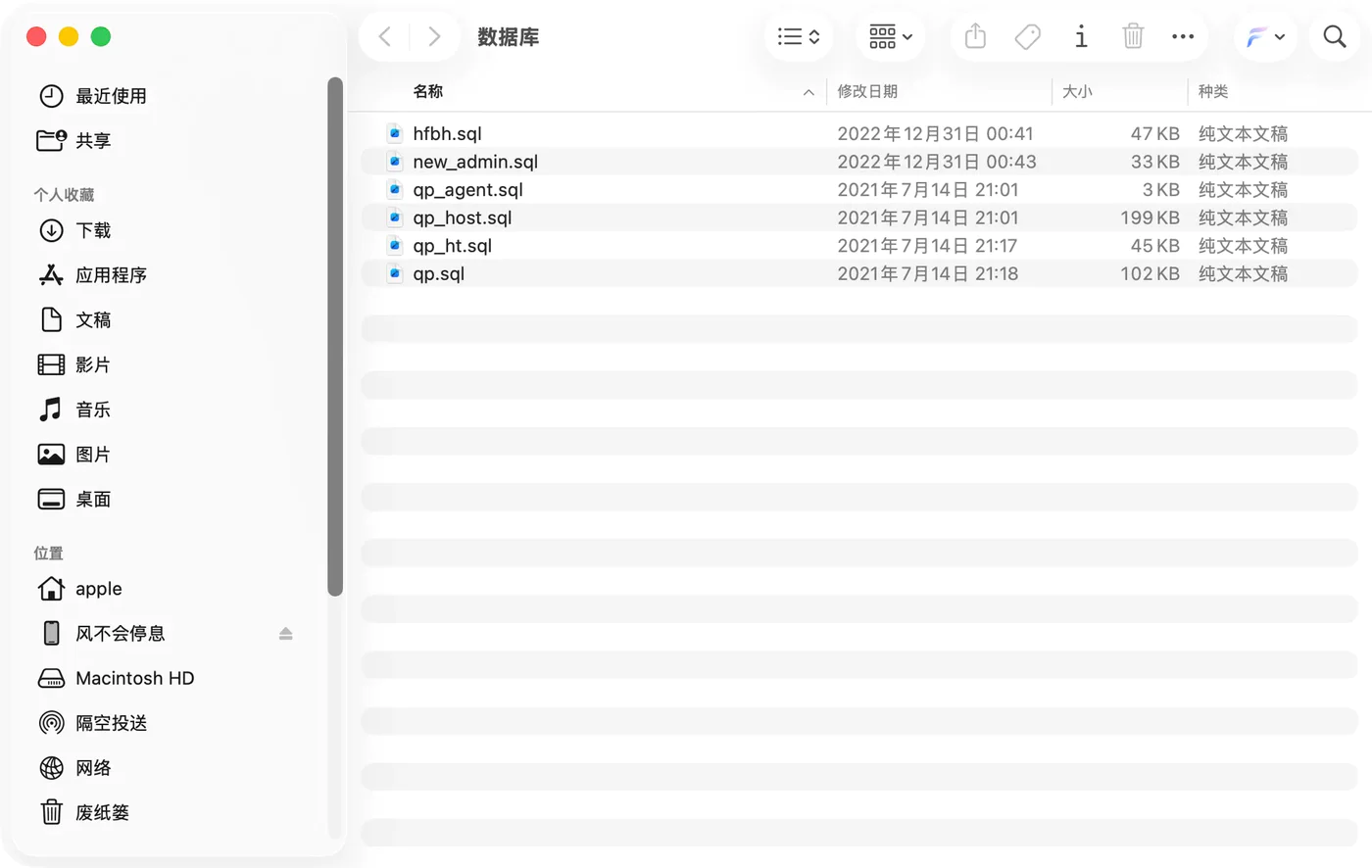Select file qp_agent.sql
Screen dimensions: 1372x868
tap(859, 189)
